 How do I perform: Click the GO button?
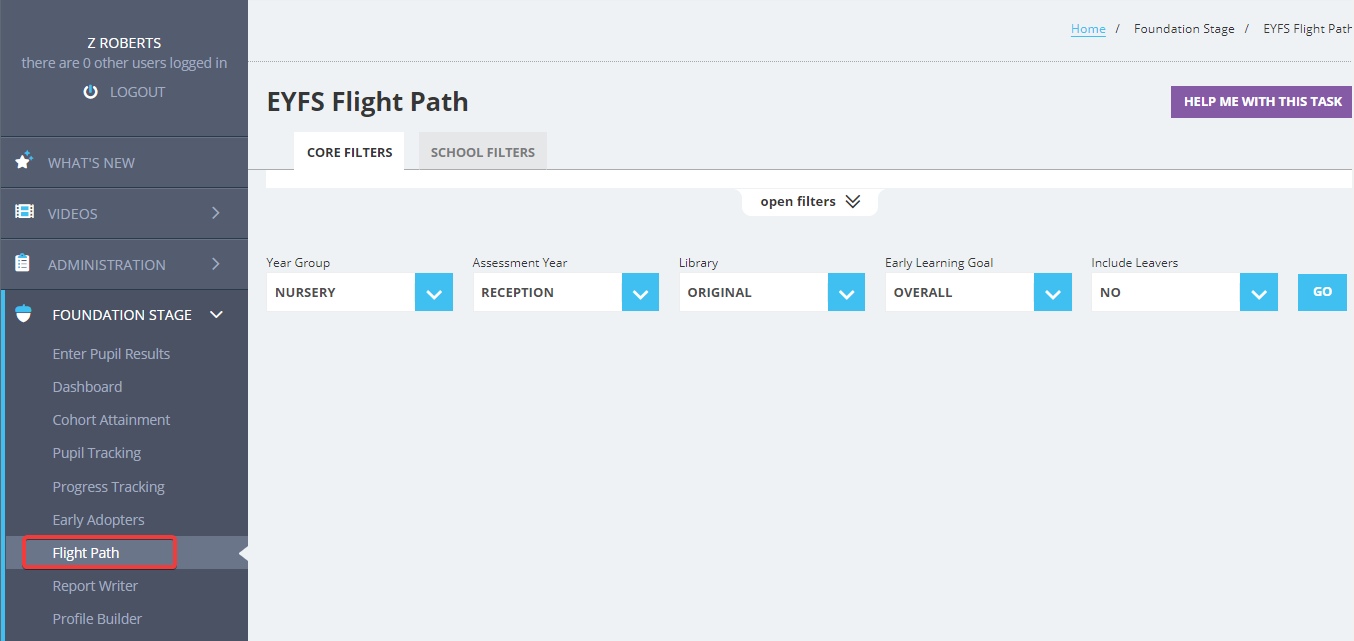coord(1322,292)
